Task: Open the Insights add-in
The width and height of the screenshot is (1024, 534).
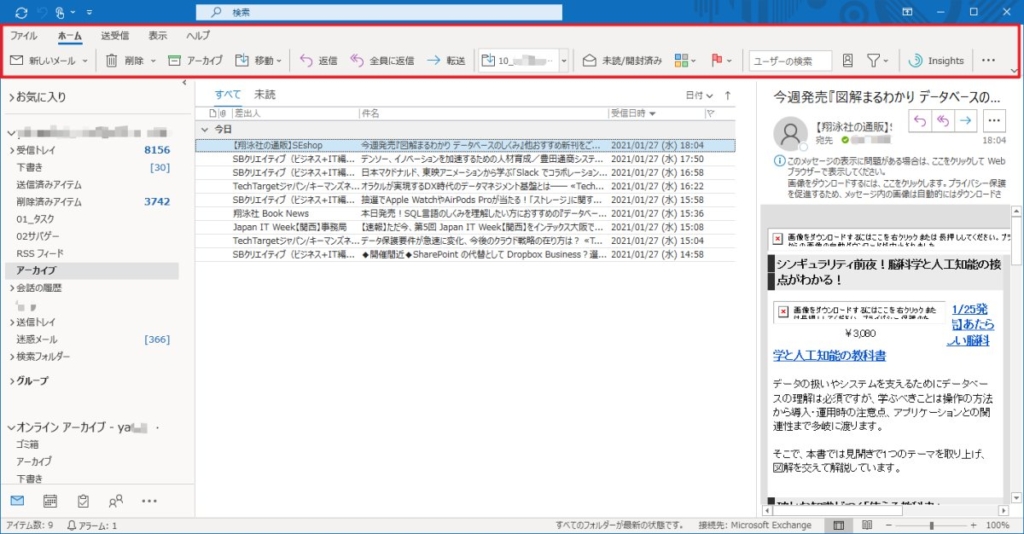Action: pyautogui.click(x=936, y=61)
